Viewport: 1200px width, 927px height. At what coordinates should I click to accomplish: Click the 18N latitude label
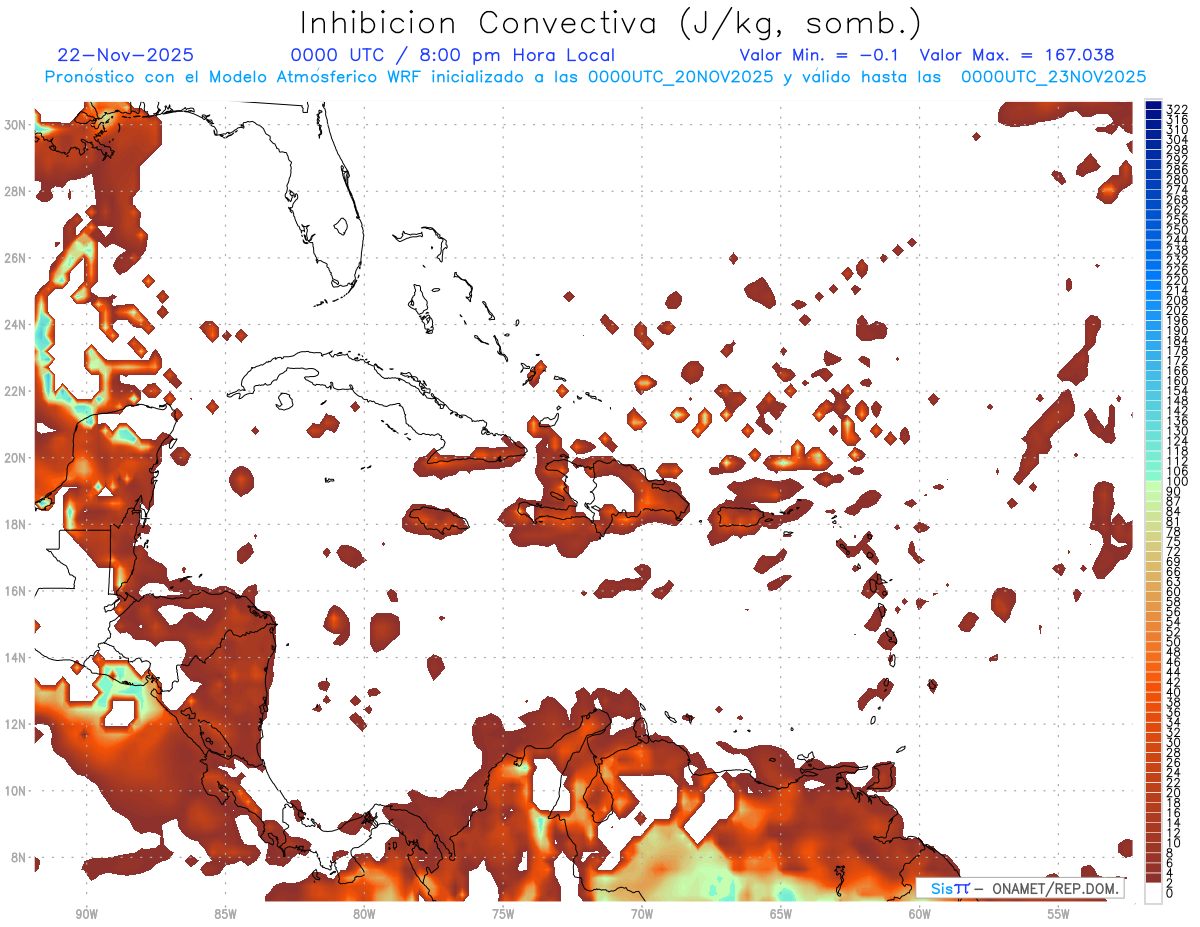pos(17,524)
